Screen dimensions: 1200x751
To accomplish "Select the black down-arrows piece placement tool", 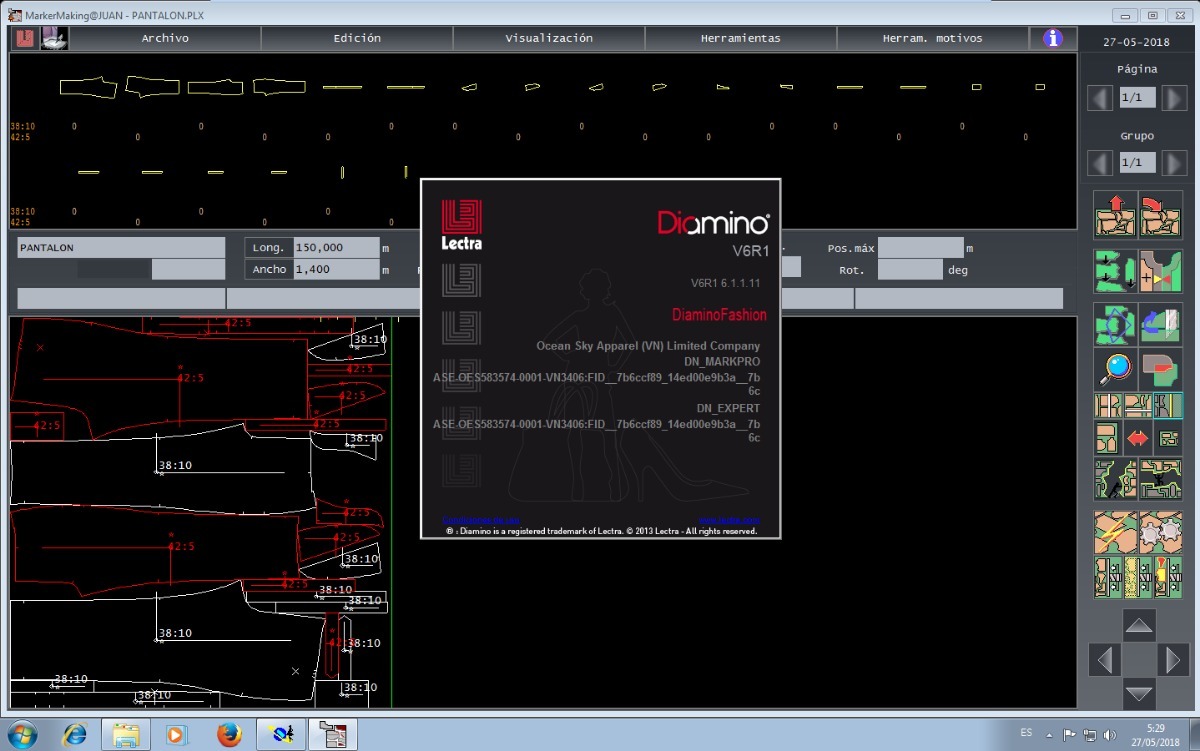I will pyautogui.click(x=1115, y=270).
